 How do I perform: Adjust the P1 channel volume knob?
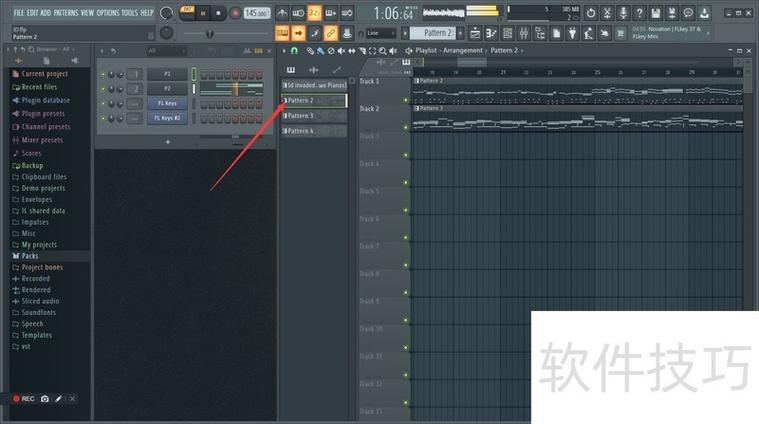tap(120, 75)
